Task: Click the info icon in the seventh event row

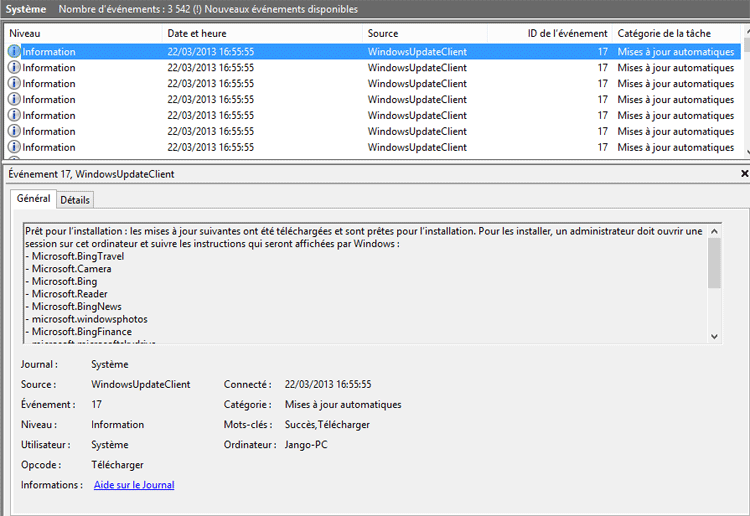Action: click(14, 147)
